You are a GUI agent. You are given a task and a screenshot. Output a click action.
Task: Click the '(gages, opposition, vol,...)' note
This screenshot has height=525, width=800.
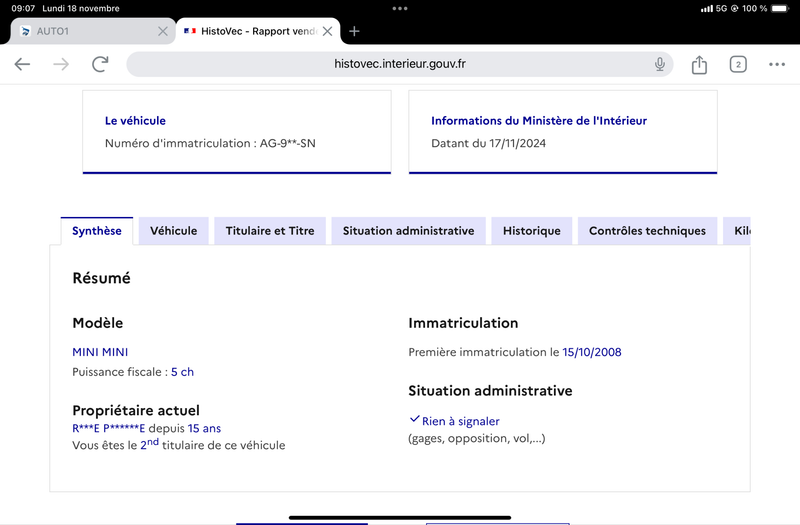477,439
